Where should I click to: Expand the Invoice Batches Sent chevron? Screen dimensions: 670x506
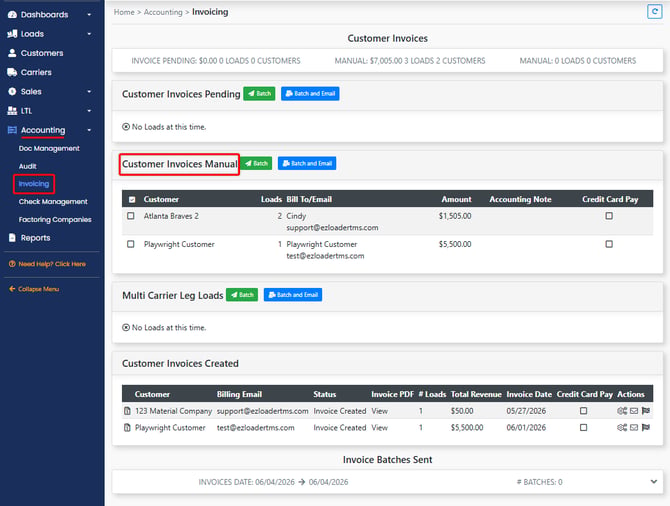(x=653, y=482)
